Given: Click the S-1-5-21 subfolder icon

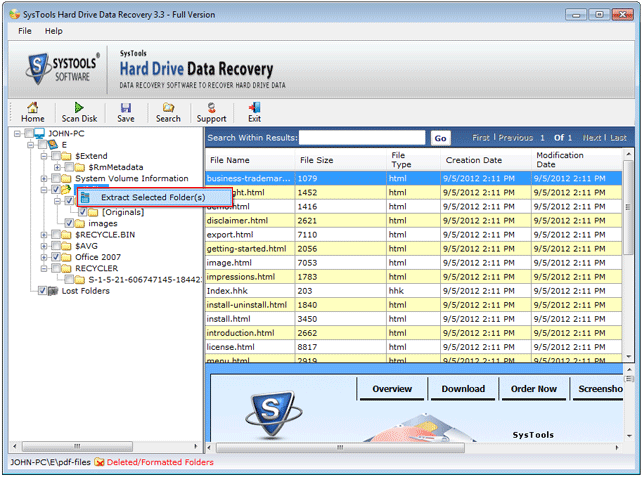Looking at the screenshot, I should pos(80,280).
